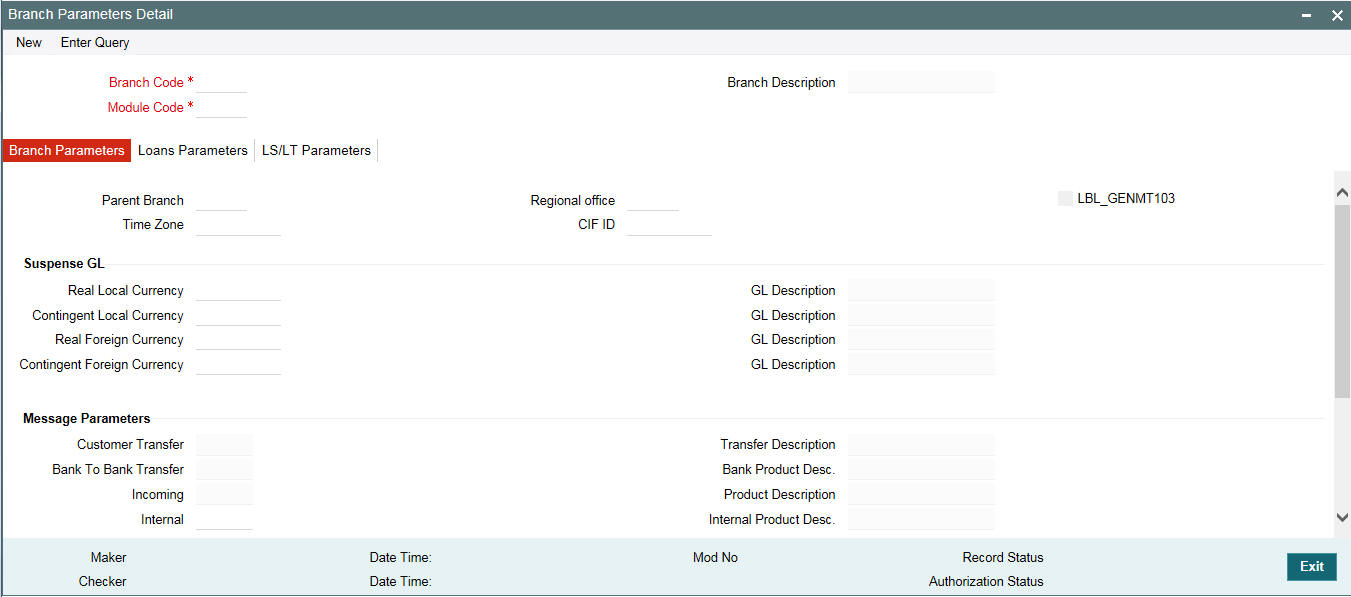Click the Transfer Description field

click(921, 444)
